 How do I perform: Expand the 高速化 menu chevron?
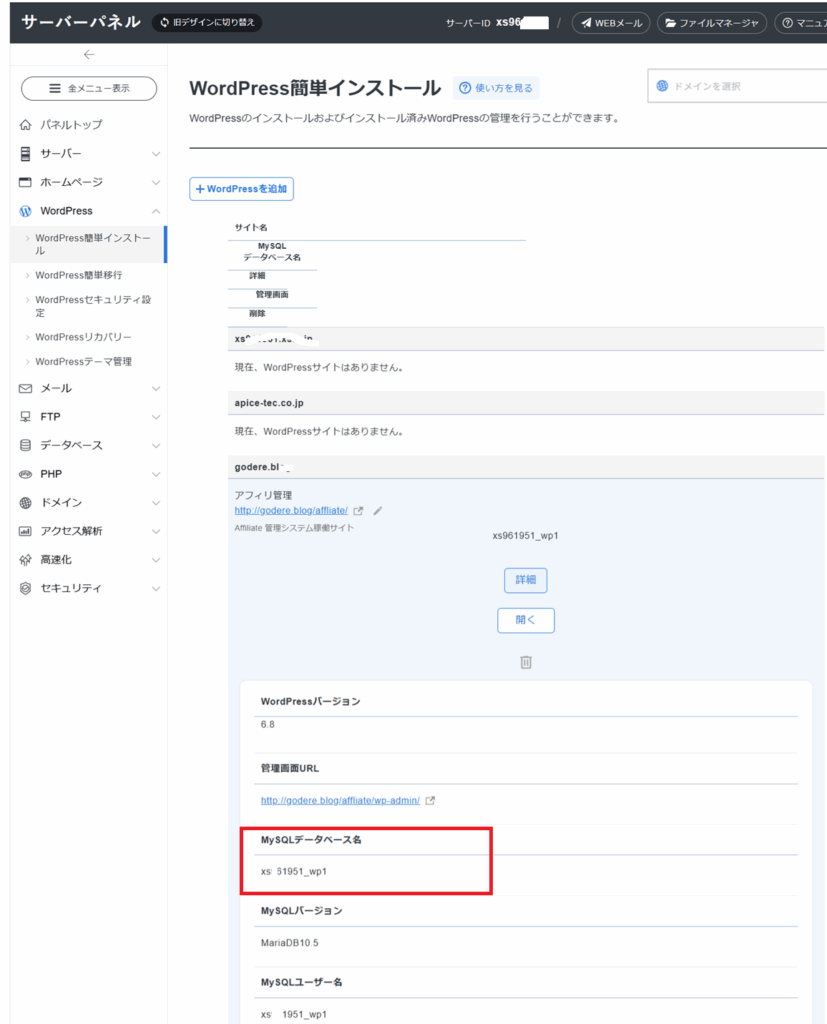click(x=156, y=560)
